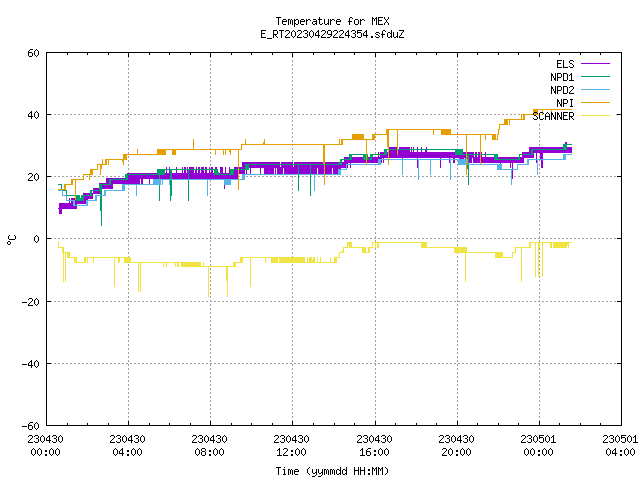Click the x-axis tick 230430 00:00
The height and width of the screenshot is (480, 640).
pos(45,446)
